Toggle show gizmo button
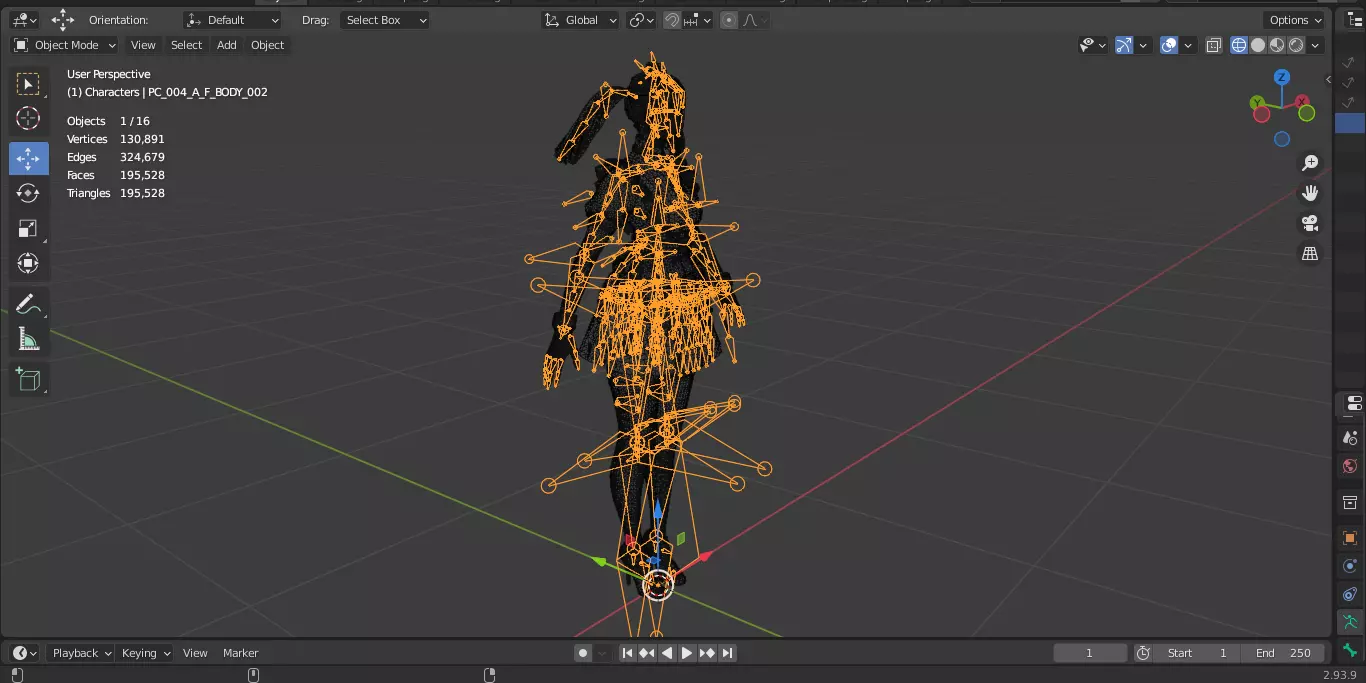This screenshot has width=1366, height=683. 1124,45
